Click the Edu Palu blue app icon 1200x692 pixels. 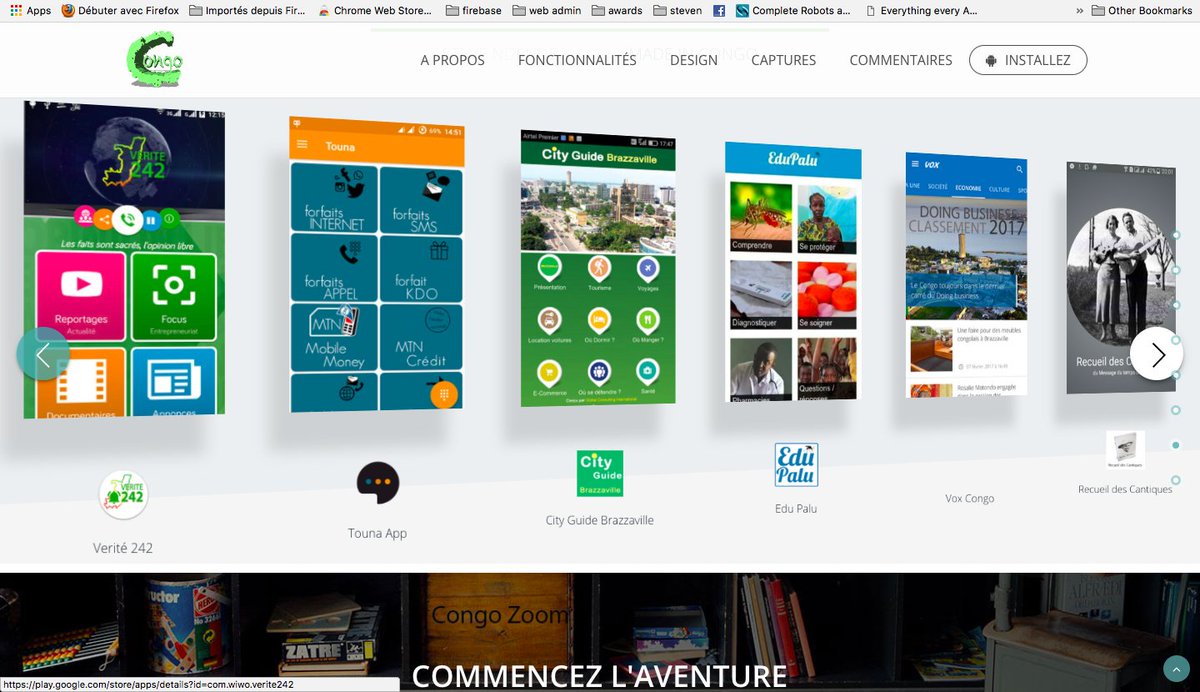point(796,465)
